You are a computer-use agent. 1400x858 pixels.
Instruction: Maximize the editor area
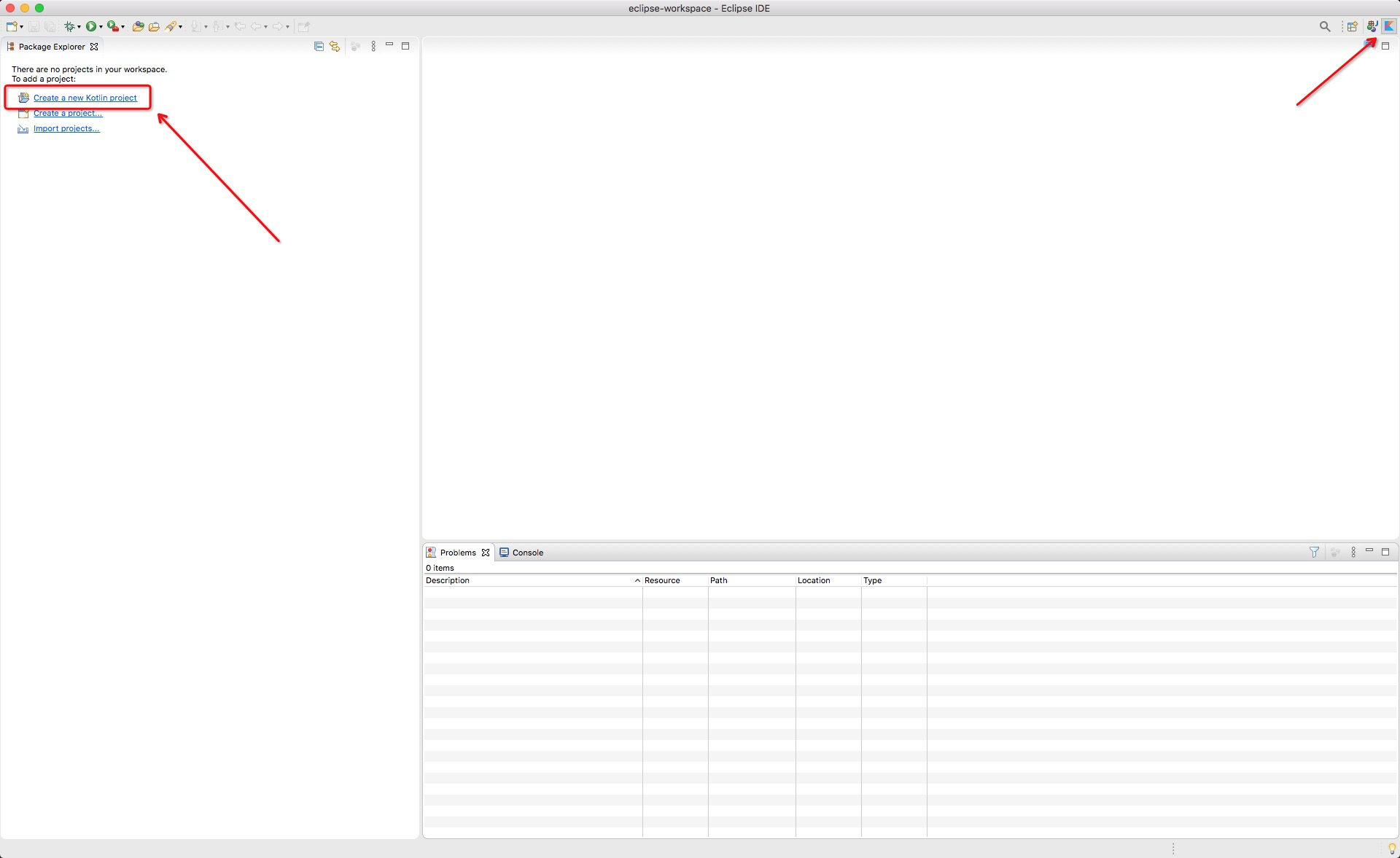coord(1385,46)
